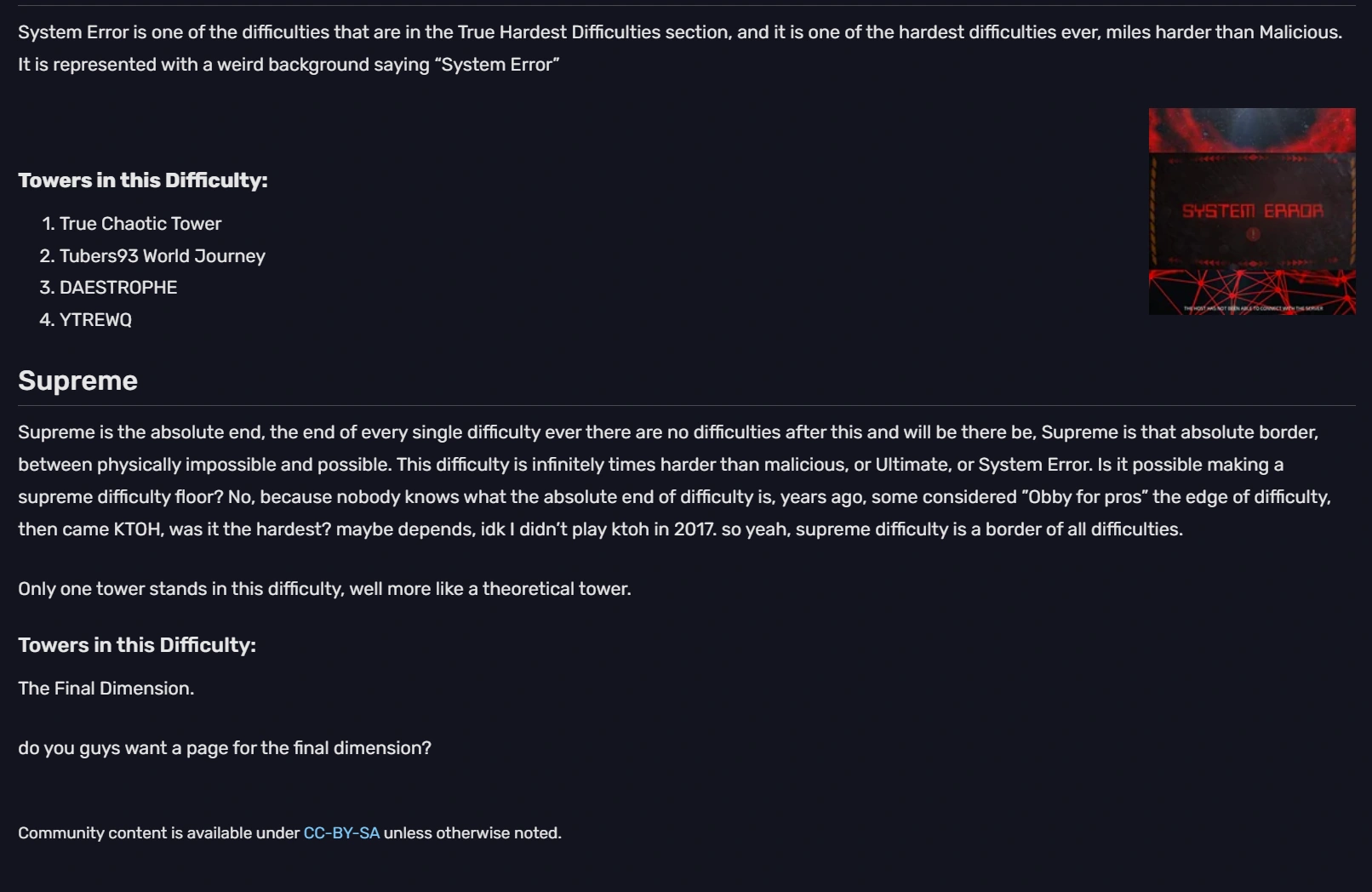Click the "unless otherwise noted." footer text
1372x892 pixels.
pos(472,833)
